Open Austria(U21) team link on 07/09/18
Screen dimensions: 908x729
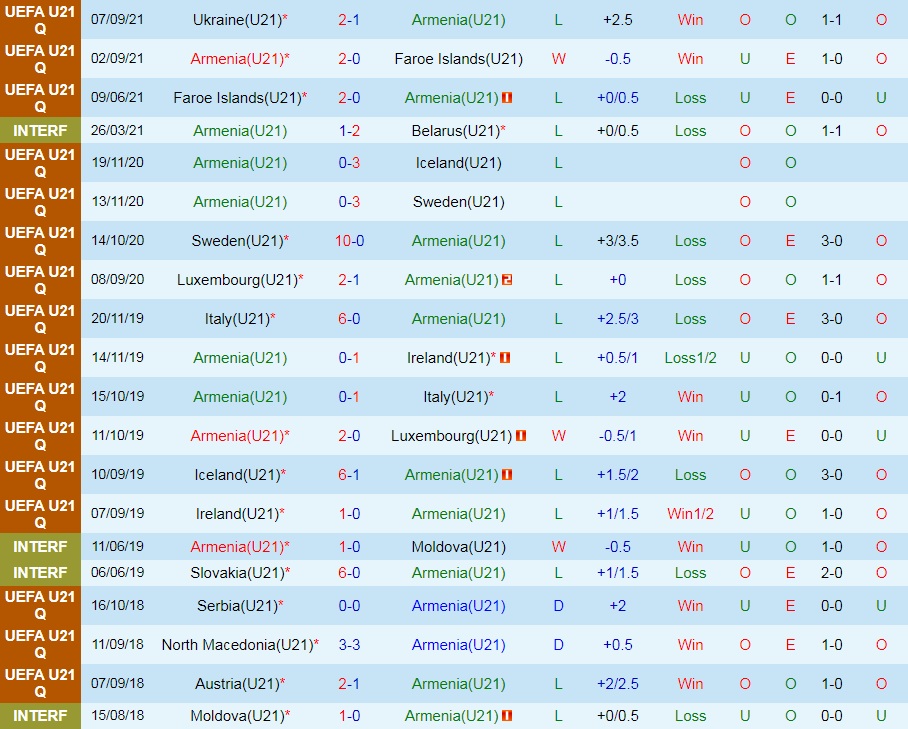click(x=237, y=684)
